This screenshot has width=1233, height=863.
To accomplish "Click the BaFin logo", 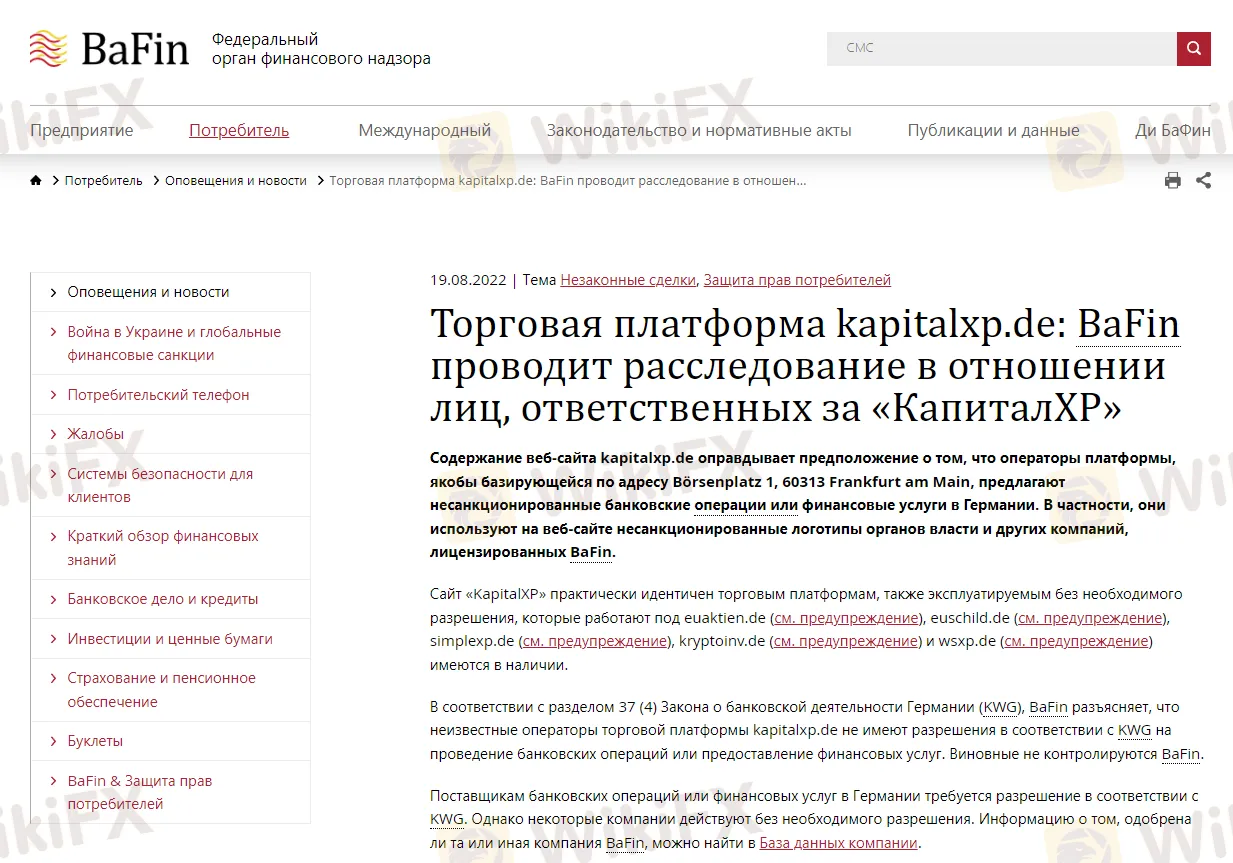I will [x=109, y=49].
